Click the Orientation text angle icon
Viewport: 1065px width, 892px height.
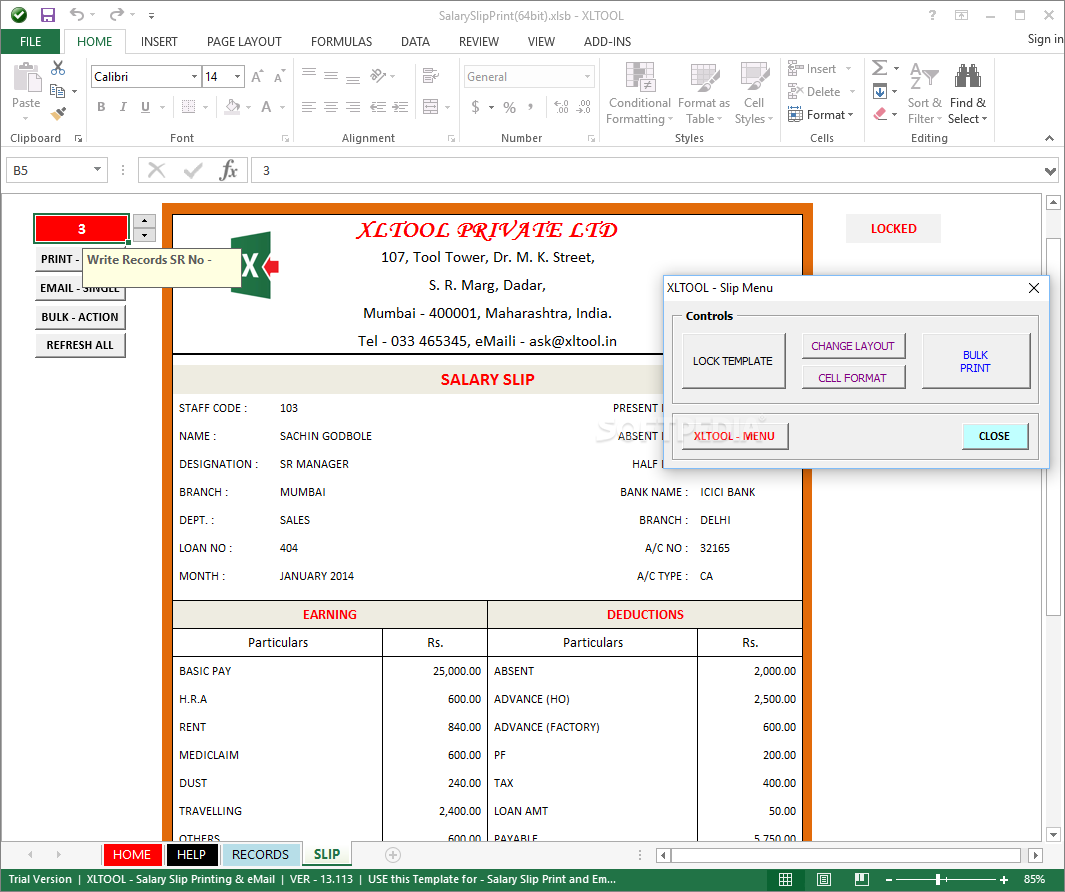pyautogui.click(x=378, y=75)
